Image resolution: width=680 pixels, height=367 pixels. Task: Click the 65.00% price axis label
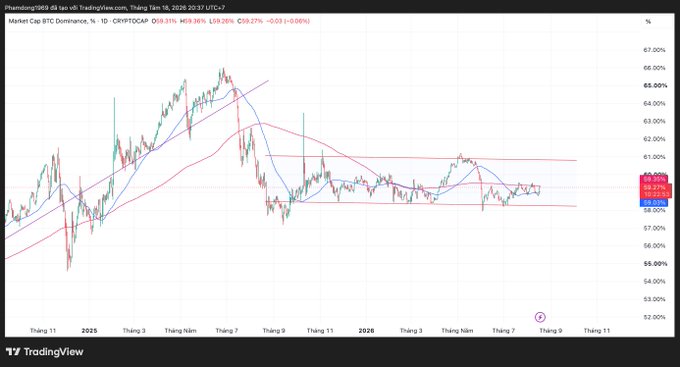[x=655, y=85]
